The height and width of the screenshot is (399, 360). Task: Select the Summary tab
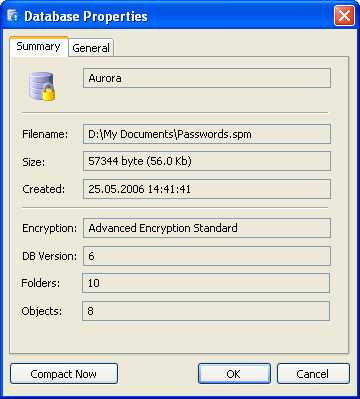[39, 46]
